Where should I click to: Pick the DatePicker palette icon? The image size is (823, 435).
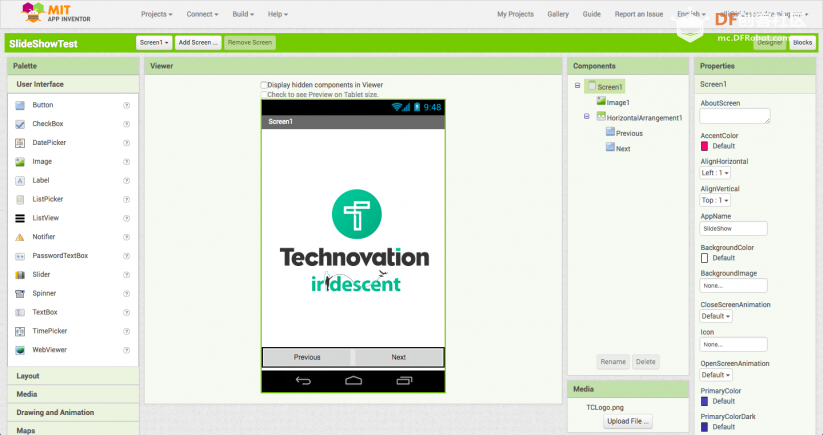click(20, 143)
